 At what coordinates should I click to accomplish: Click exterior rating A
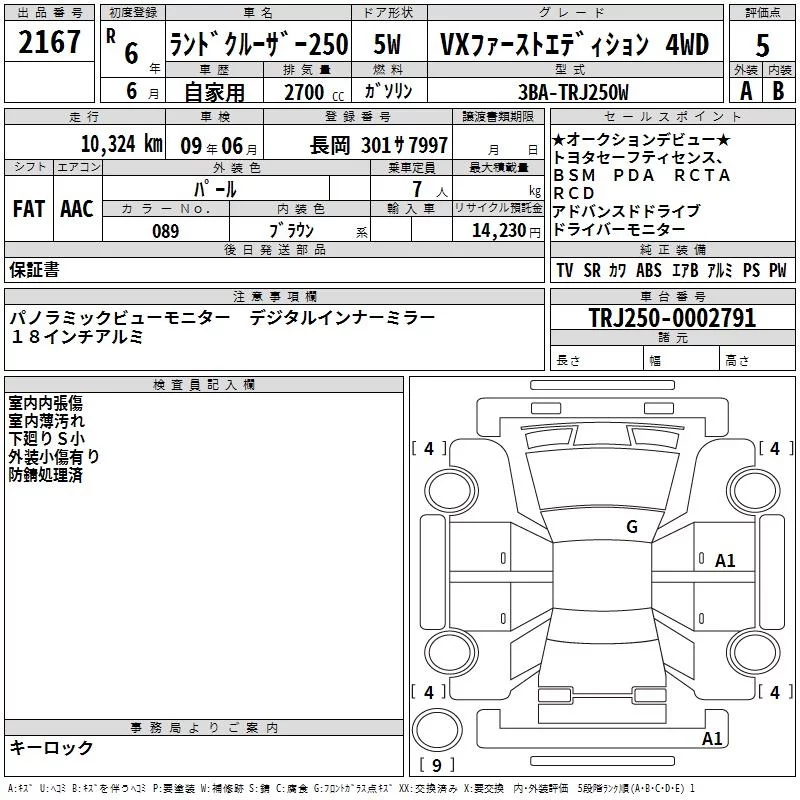coord(746,91)
